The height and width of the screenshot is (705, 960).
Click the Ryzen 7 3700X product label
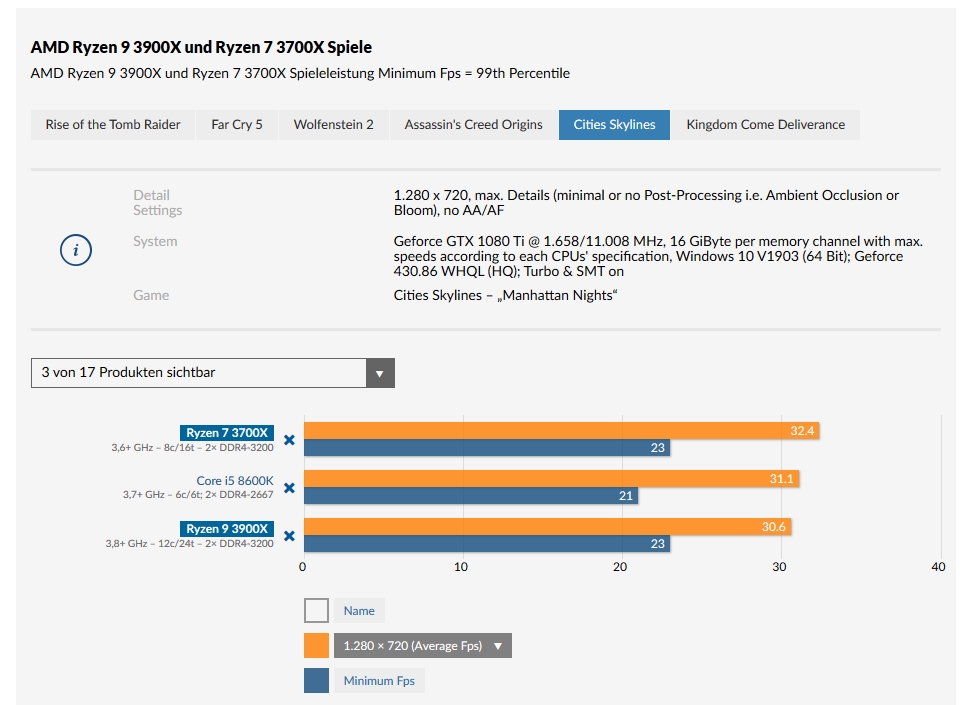pyautogui.click(x=227, y=433)
